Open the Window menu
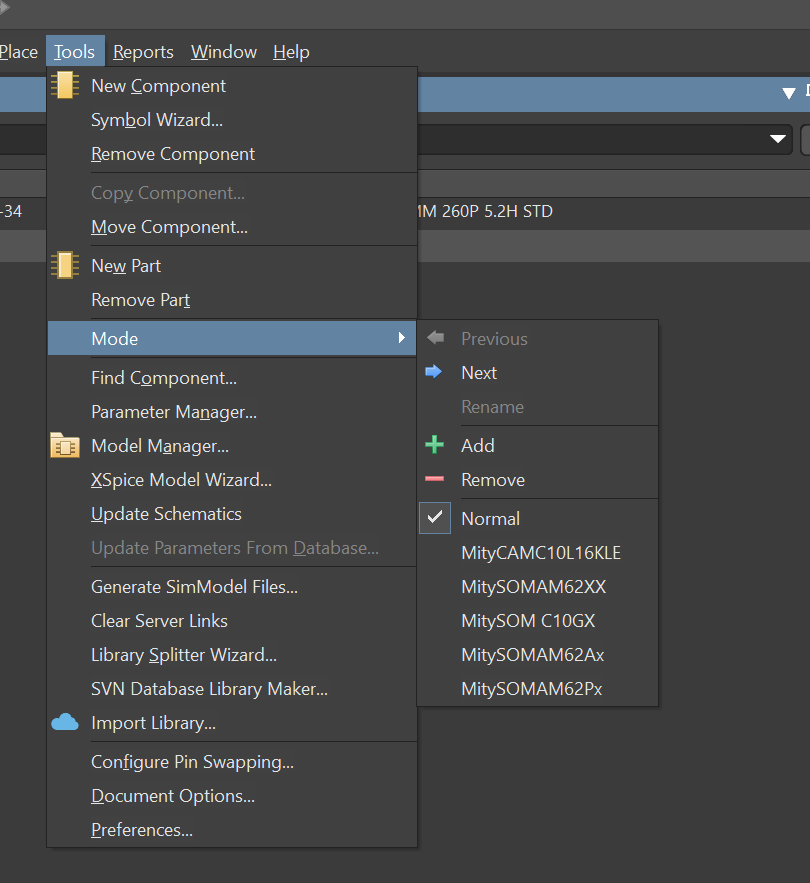Viewport: 810px width, 883px height. [x=224, y=52]
